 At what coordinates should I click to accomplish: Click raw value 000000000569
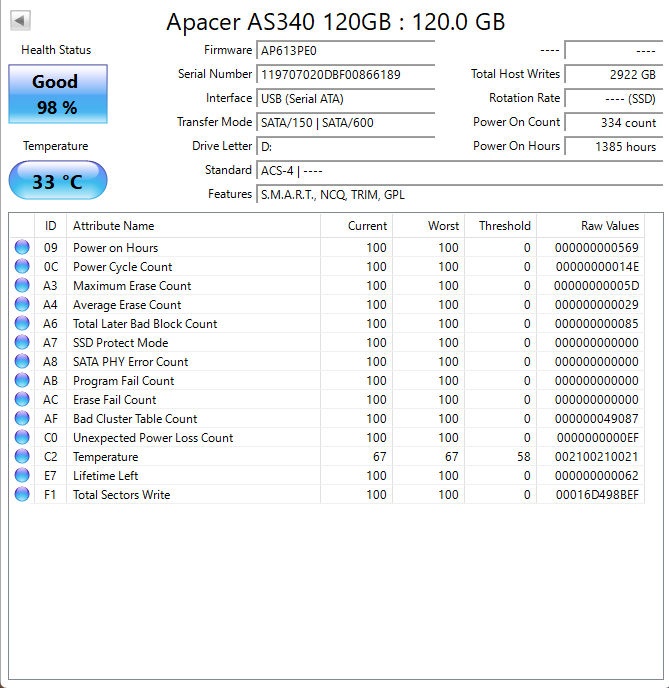(597, 248)
